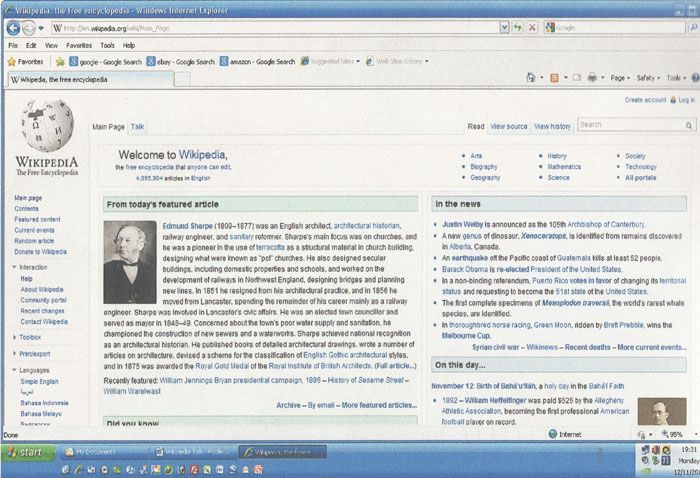Open the amazon - Google Search favorite
Screen dimensions: 700x478
coord(258,62)
